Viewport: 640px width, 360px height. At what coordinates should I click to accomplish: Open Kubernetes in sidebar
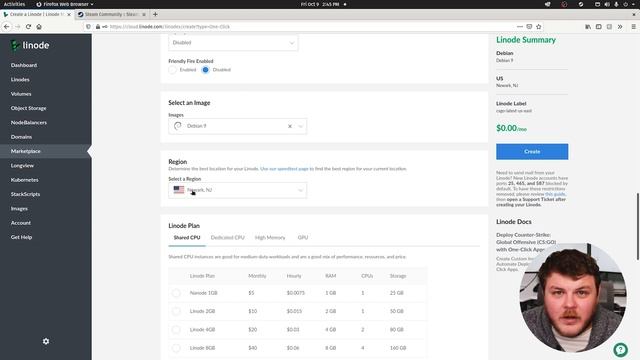pyautogui.click(x=24, y=180)
